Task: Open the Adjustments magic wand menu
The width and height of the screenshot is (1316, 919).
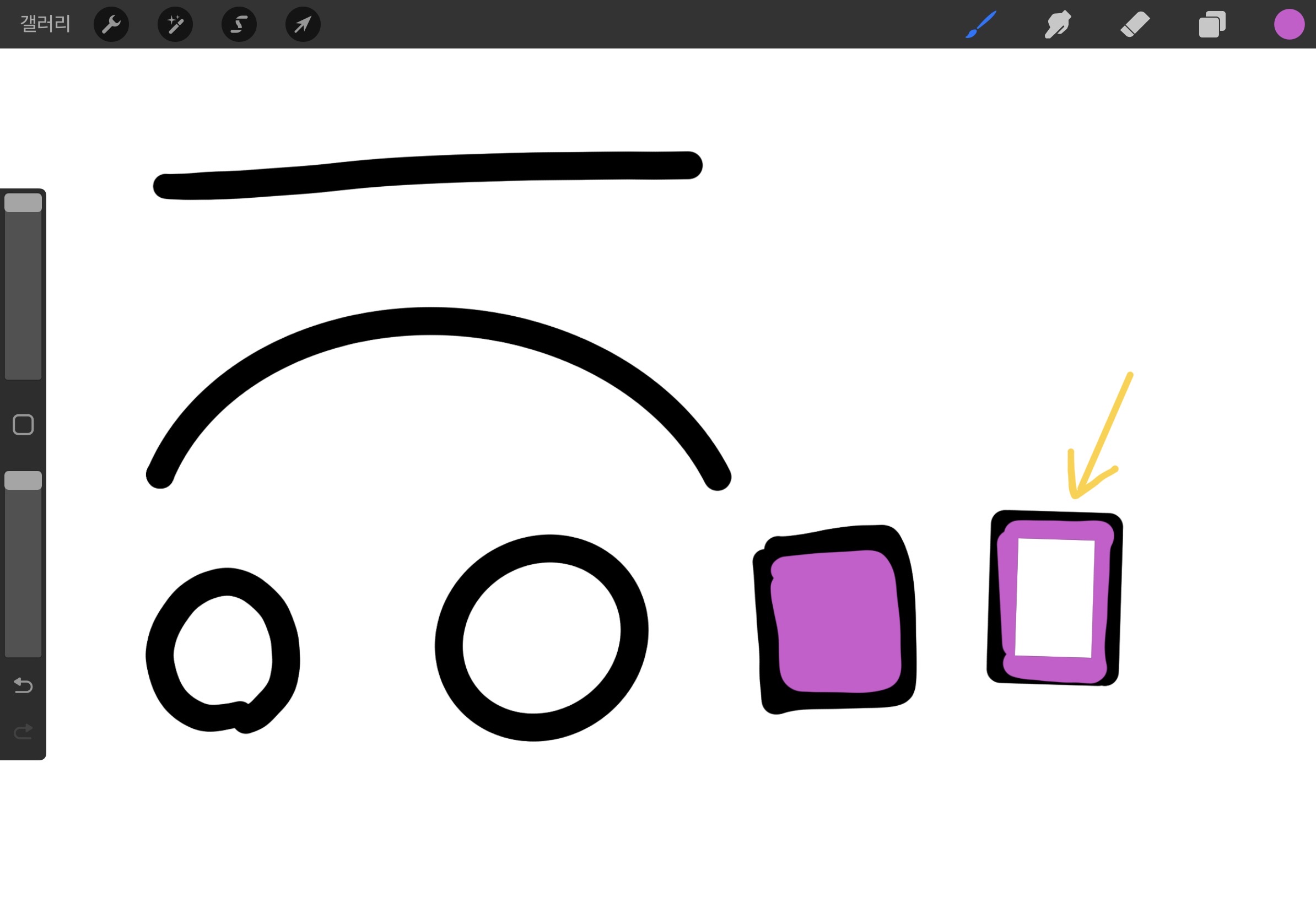Action: 175,24
